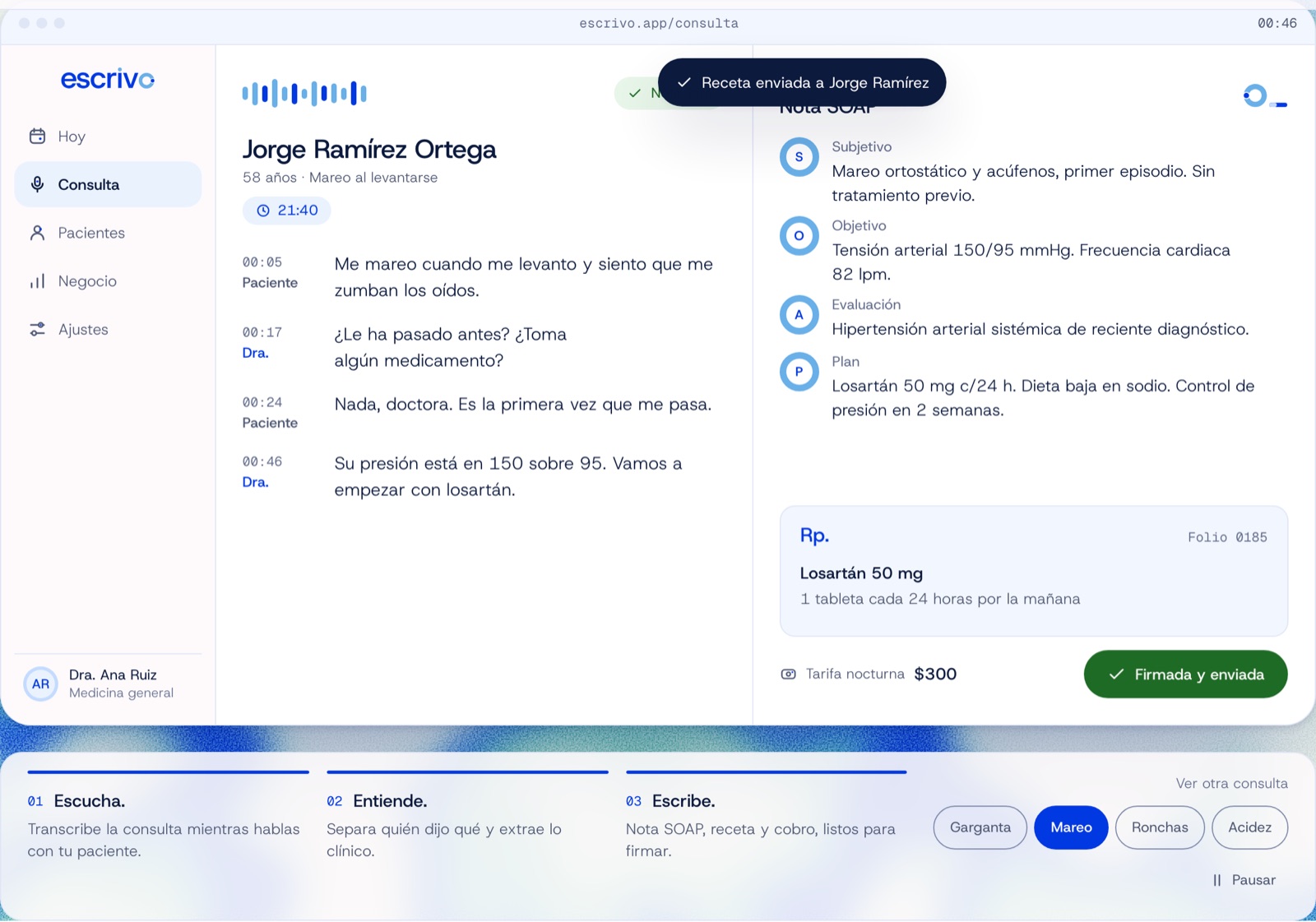This screenshot has height=922, width=1316.
Task: Click the Evaluación A badge
Action: (799, 315)
